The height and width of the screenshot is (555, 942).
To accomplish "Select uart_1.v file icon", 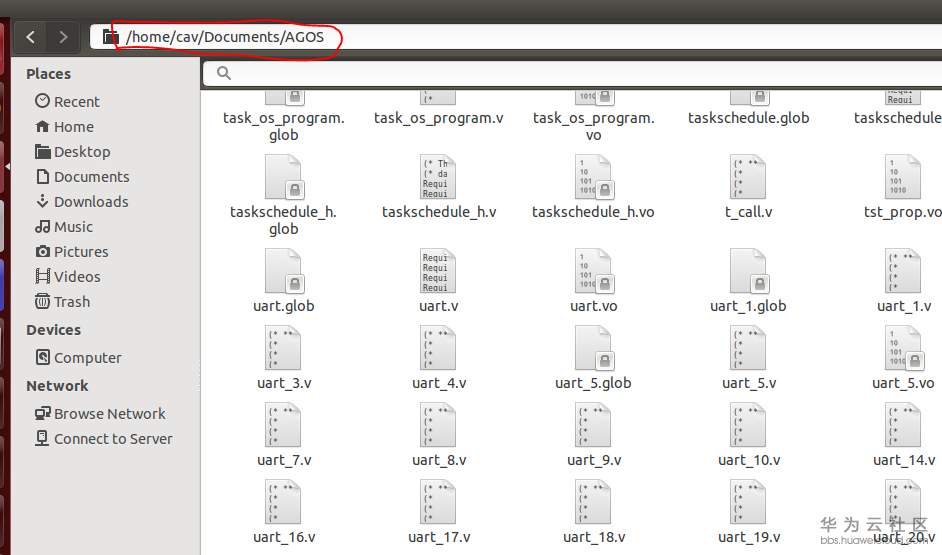I will [903, 271].
